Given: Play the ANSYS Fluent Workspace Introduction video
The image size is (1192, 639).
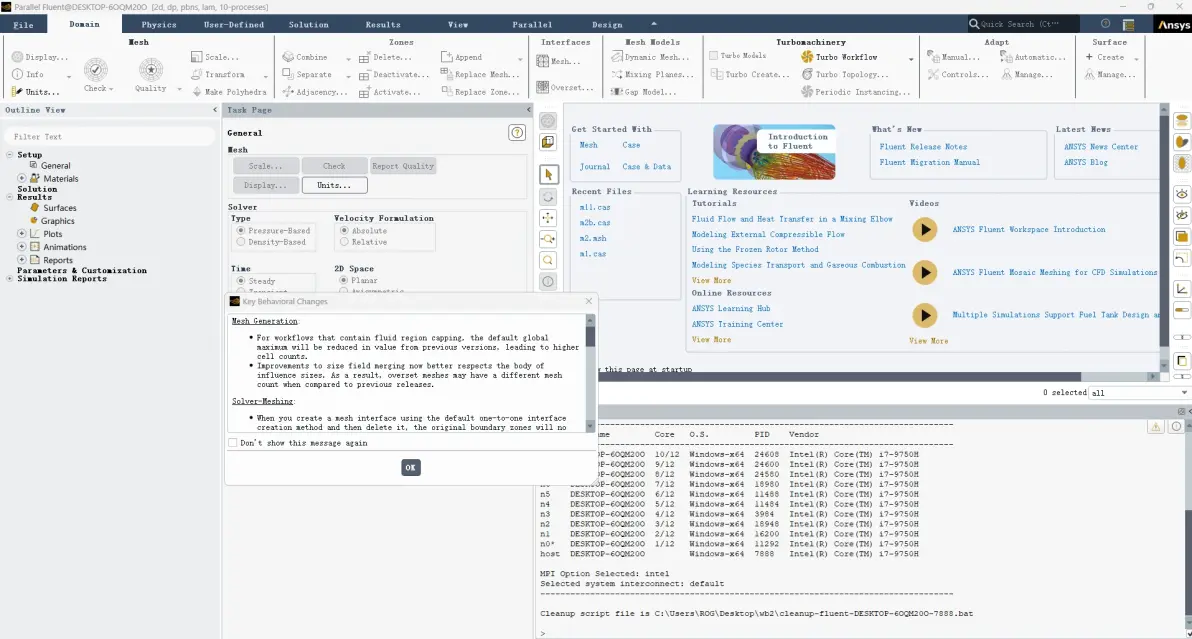Looking at the screenshot, I should (x=924, y=229).
